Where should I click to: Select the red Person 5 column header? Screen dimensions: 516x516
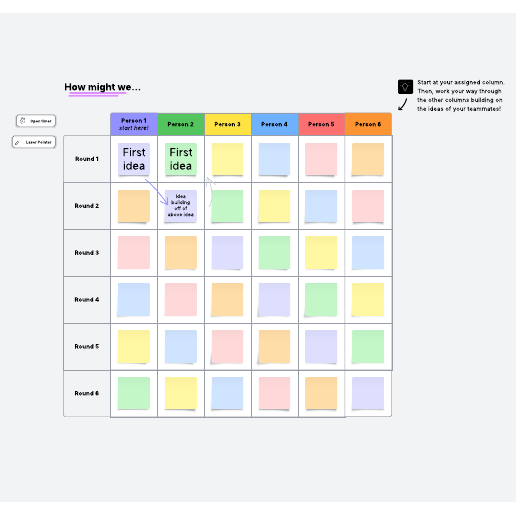point(321,124)
